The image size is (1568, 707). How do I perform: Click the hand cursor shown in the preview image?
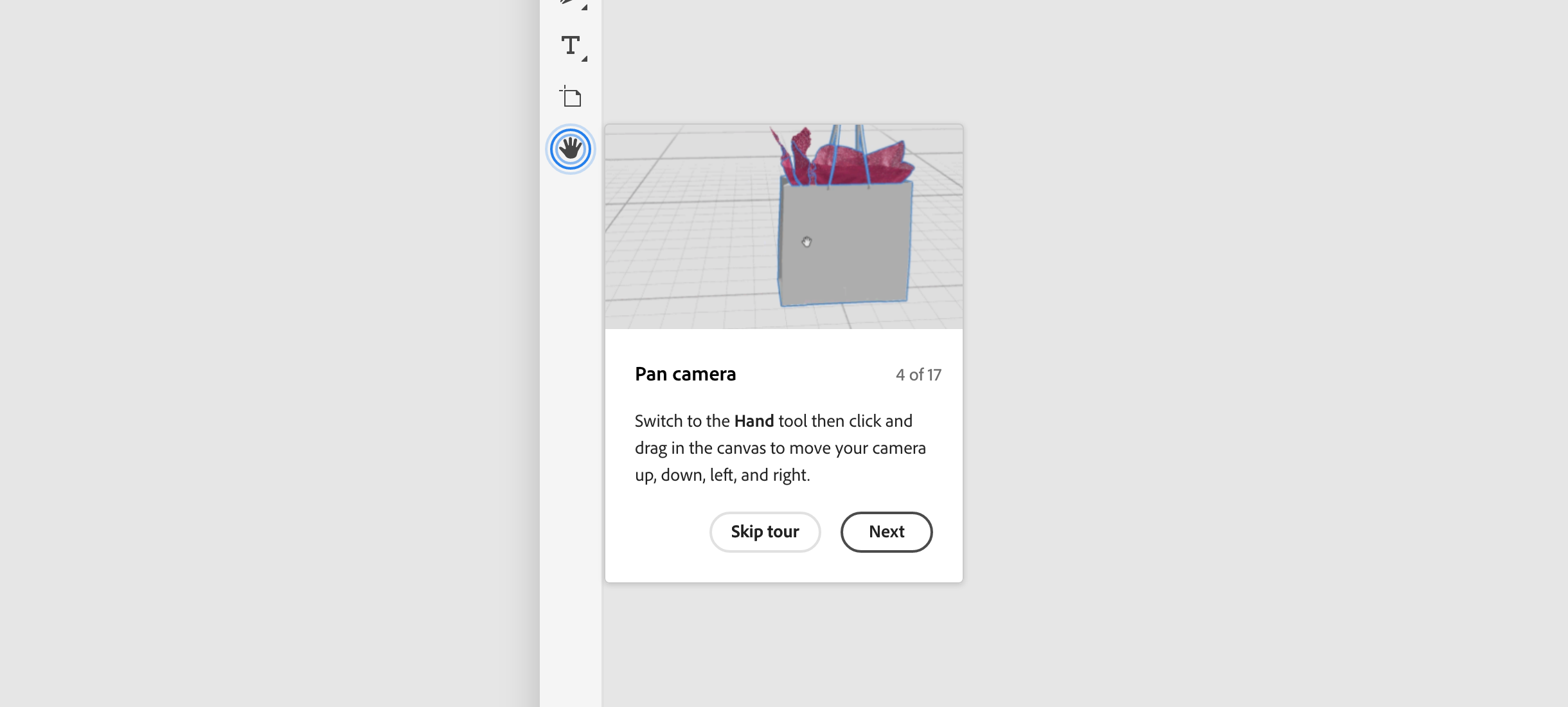point(807,242)
